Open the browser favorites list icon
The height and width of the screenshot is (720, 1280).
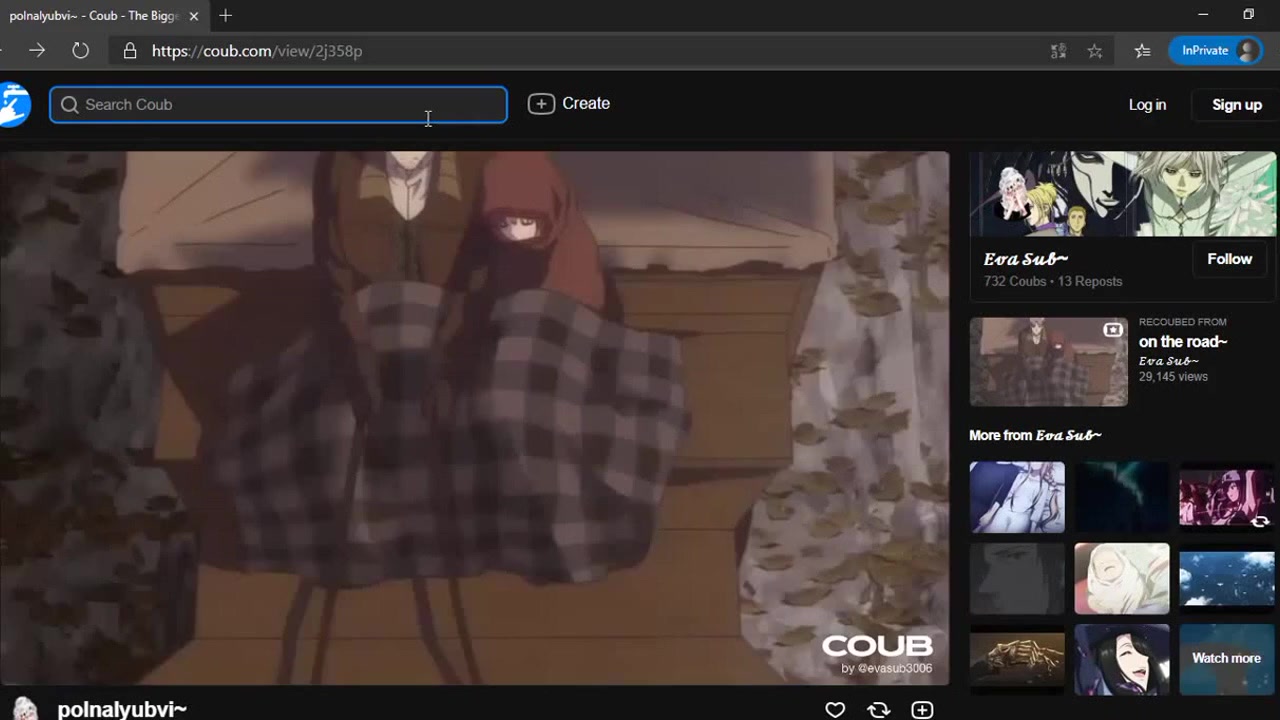click(x=1142, y=51)
